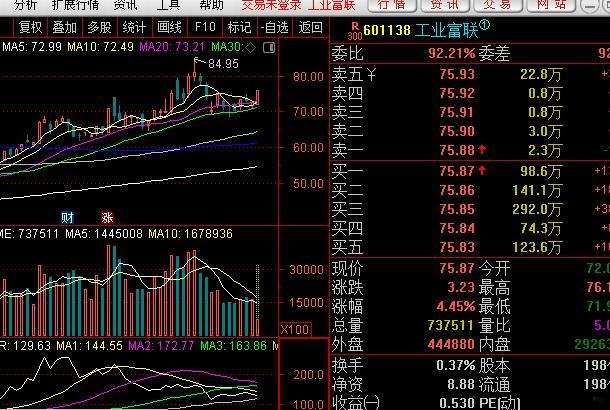Click 卖三 price 75.91
Screen dimensions: 610x410
(x=457, y=112)
